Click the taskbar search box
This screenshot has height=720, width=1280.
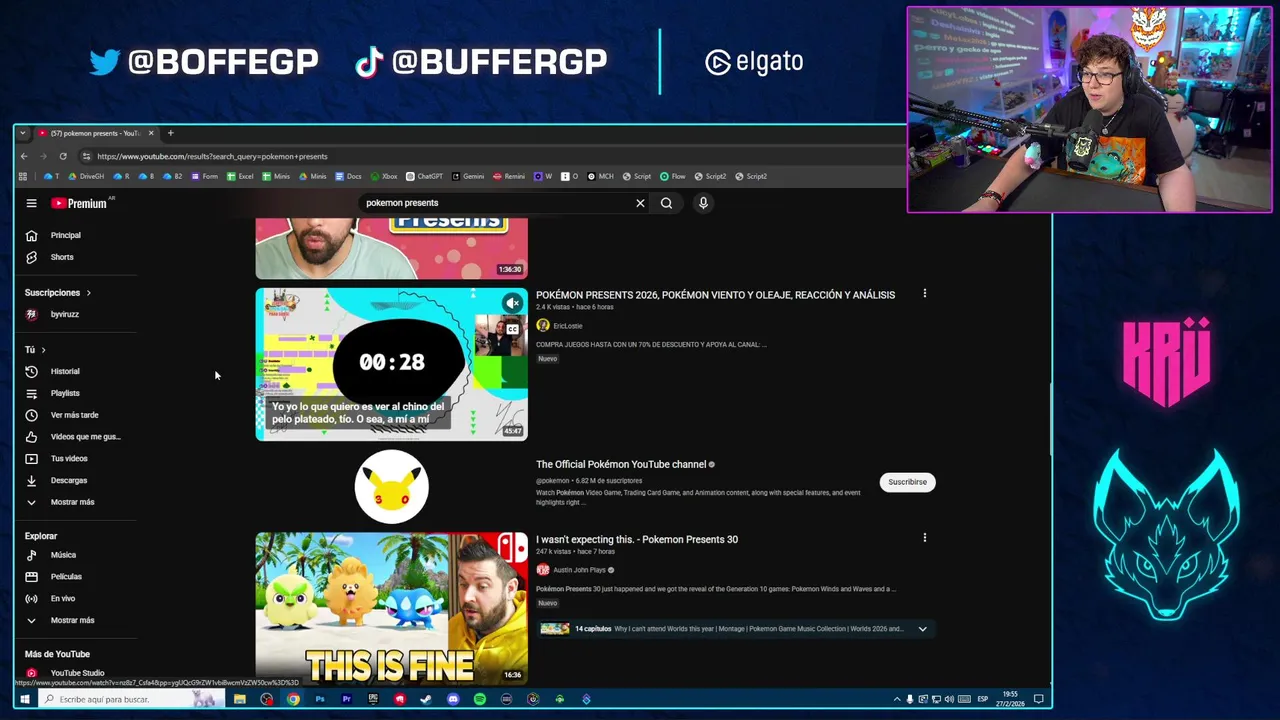(x=130, y=699)
